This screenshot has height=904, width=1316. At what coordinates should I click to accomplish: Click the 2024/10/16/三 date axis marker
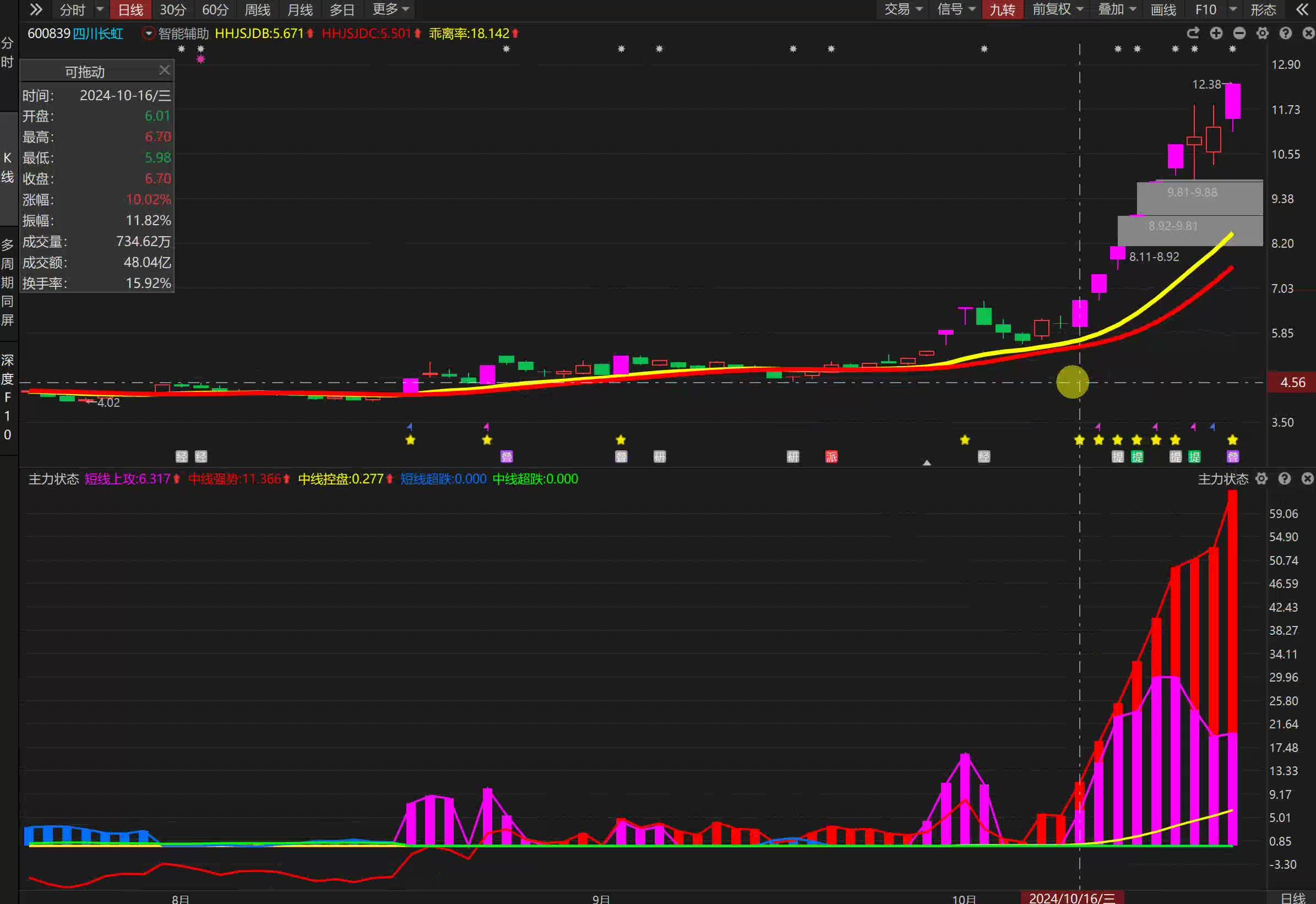pyautogui.click(x=1072, y=898)
